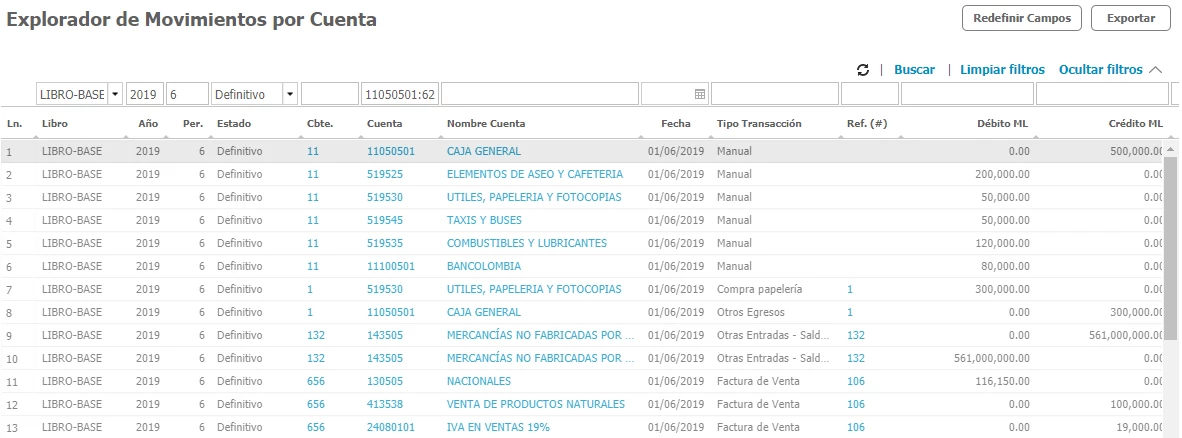The image size is (1182, 438).
Task: Open reference 132 link in row 9
Action: 856,335
